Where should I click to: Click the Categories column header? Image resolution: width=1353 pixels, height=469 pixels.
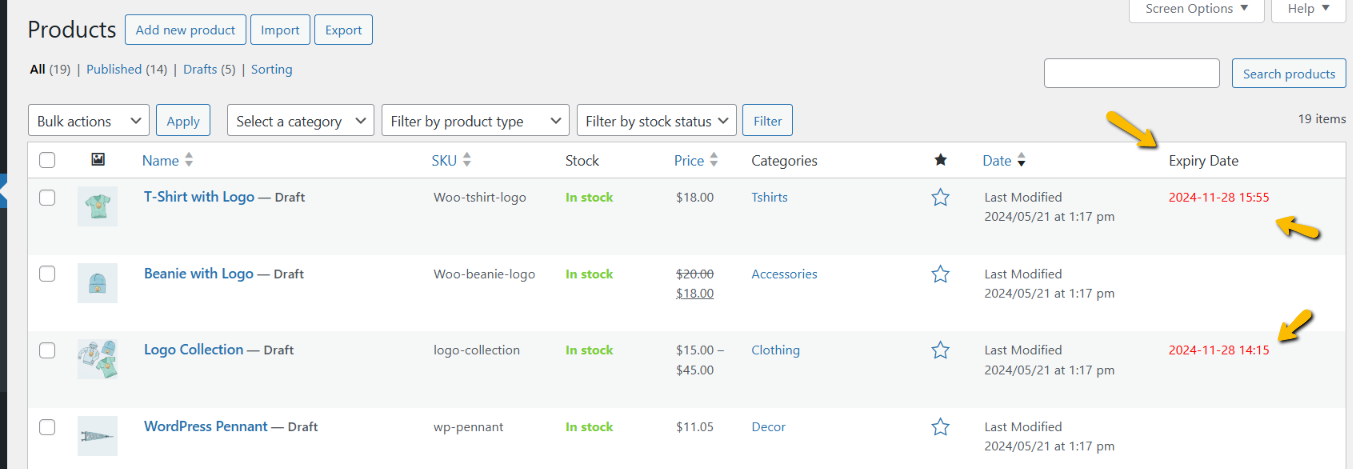click(x=784, y=160)
